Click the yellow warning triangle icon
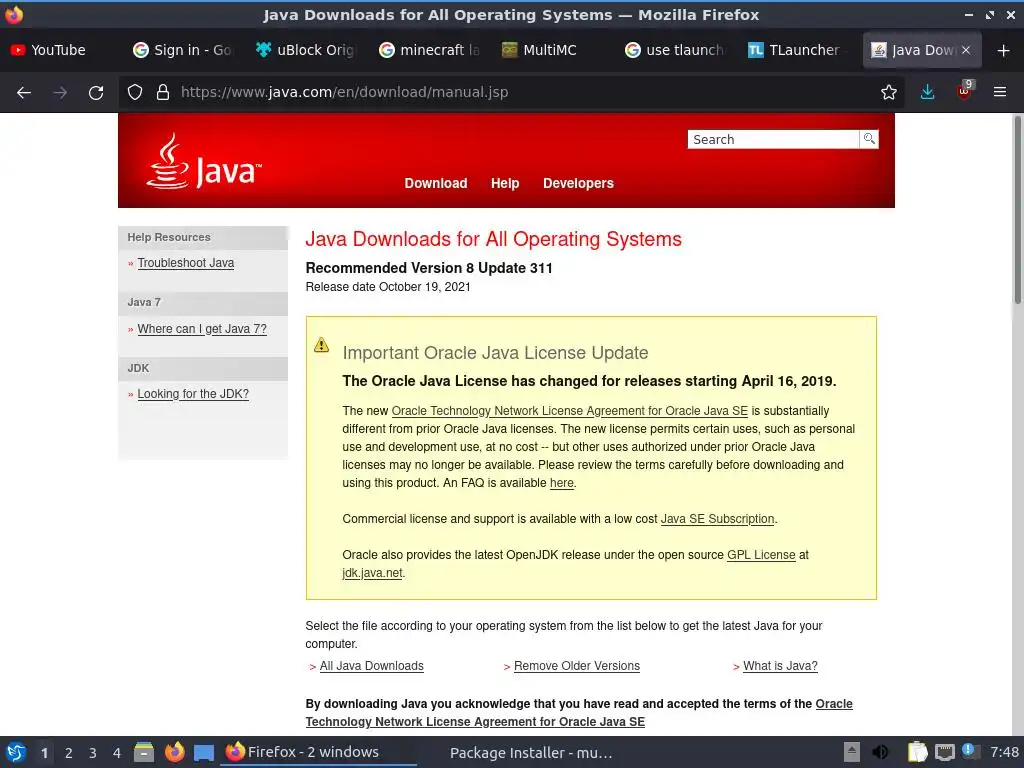 pos(321,345)
